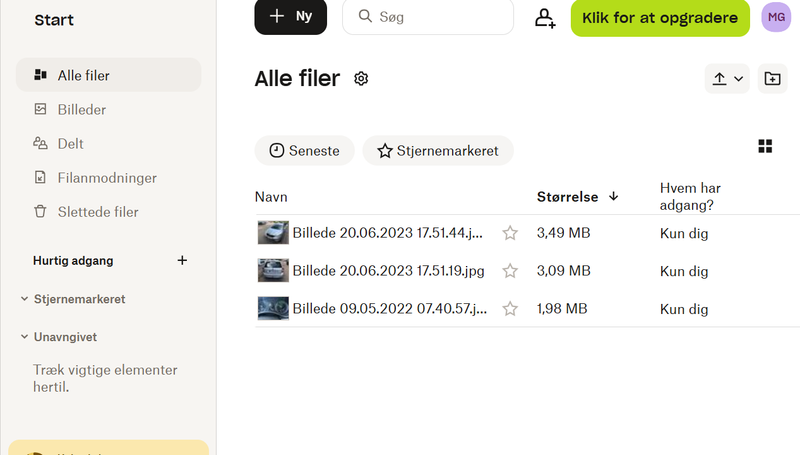Click Klik for at opgradere button
The width and height of the screenshot is (800, 455).
coord(660,18)
